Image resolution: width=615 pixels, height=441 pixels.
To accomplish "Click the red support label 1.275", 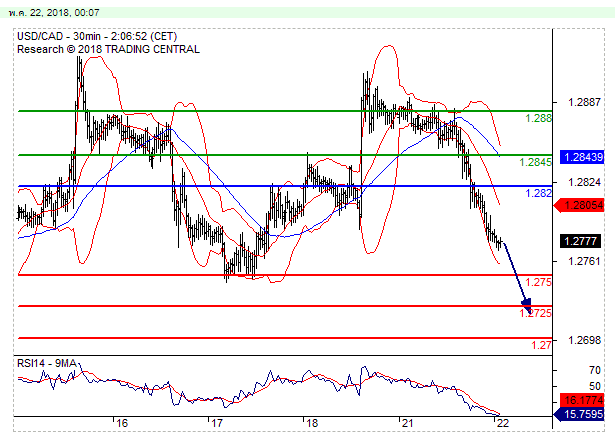I will pos(538,282).
